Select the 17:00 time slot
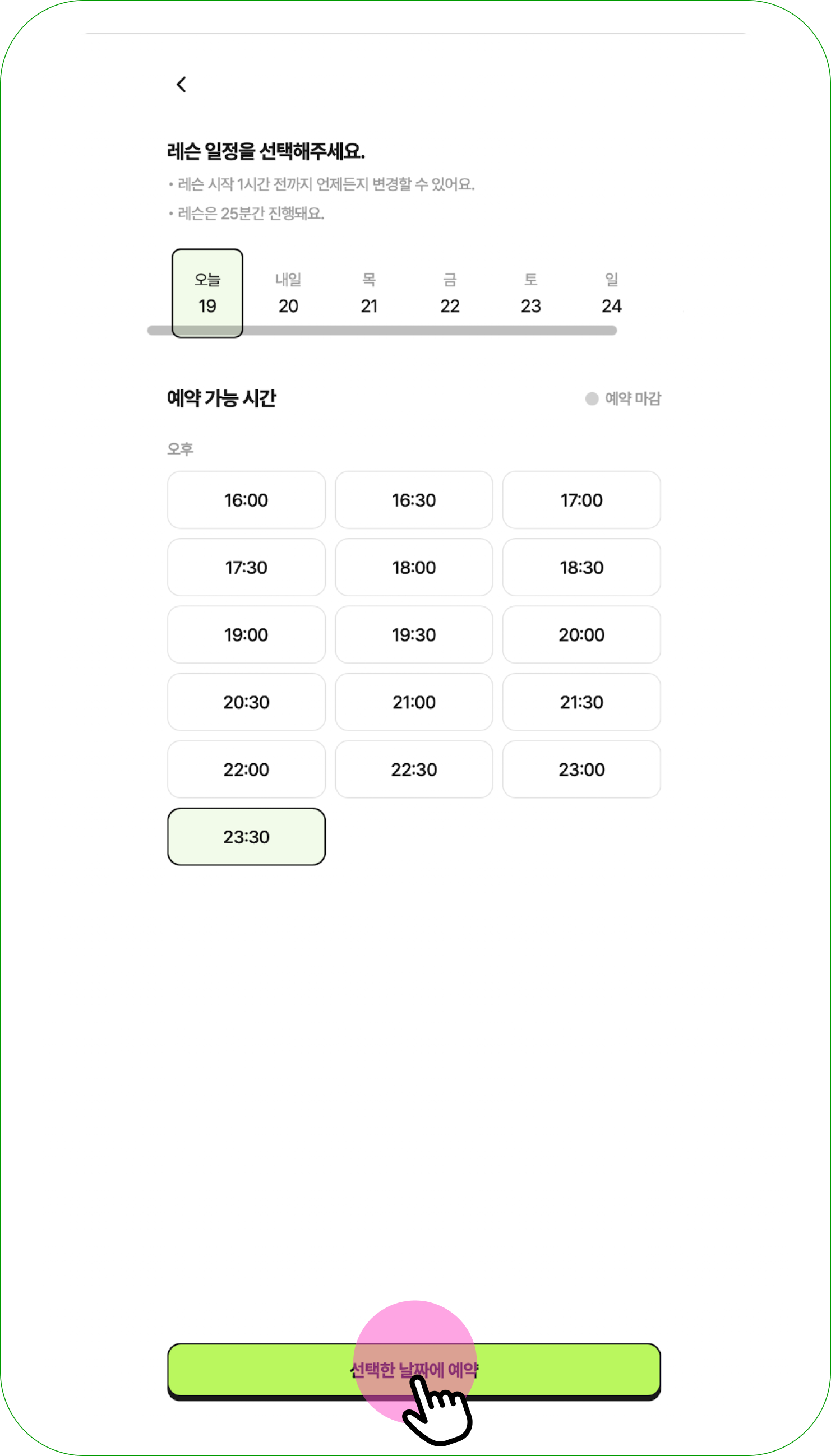The image size is (831, 1456). click(581, 499)
